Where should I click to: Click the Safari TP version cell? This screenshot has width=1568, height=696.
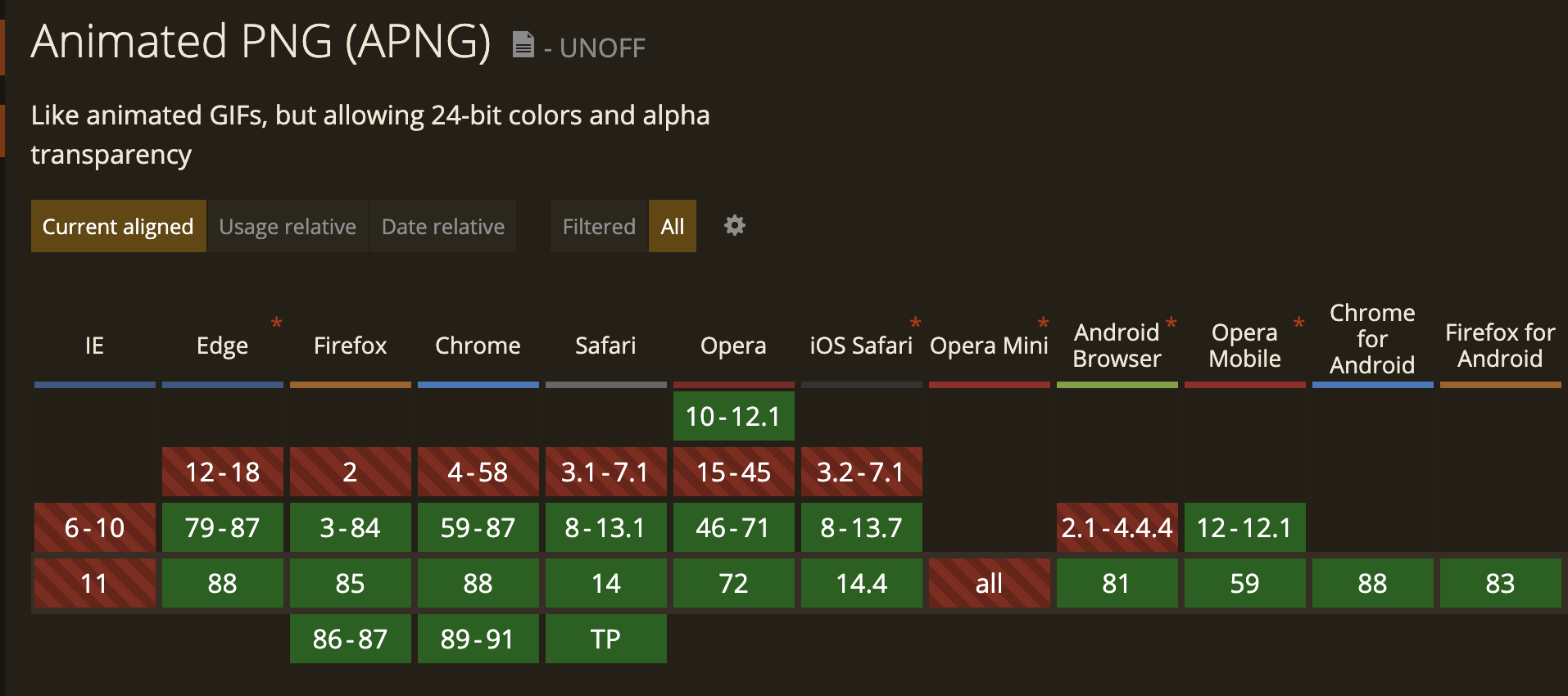tap(605, 639)
